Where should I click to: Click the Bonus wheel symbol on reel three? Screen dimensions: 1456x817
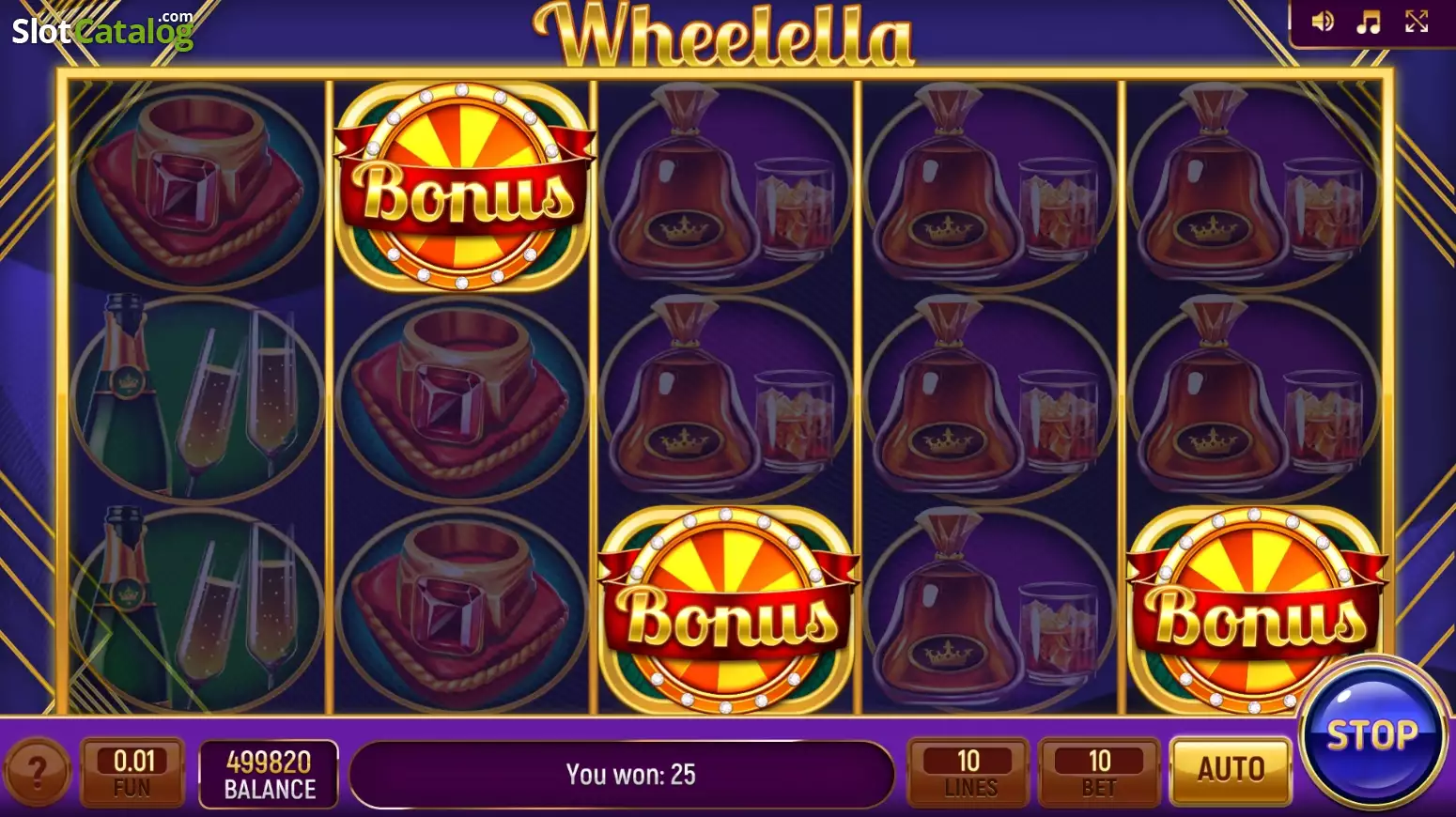(726, 609)
